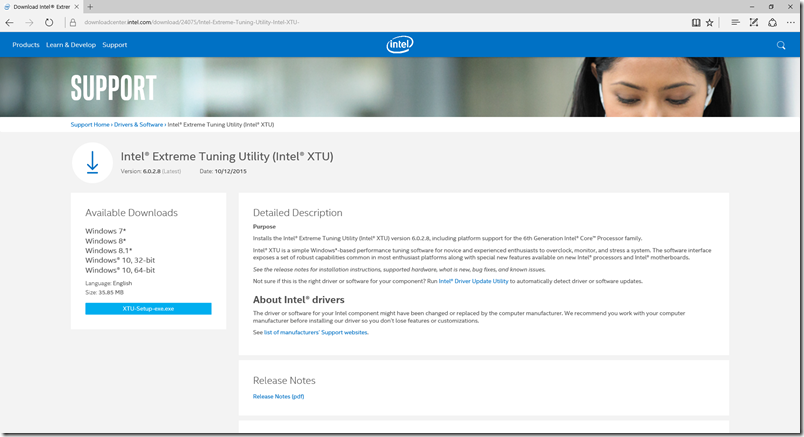
Task: Open the Learn & Develop menu
Action: (x=71, y=45)
